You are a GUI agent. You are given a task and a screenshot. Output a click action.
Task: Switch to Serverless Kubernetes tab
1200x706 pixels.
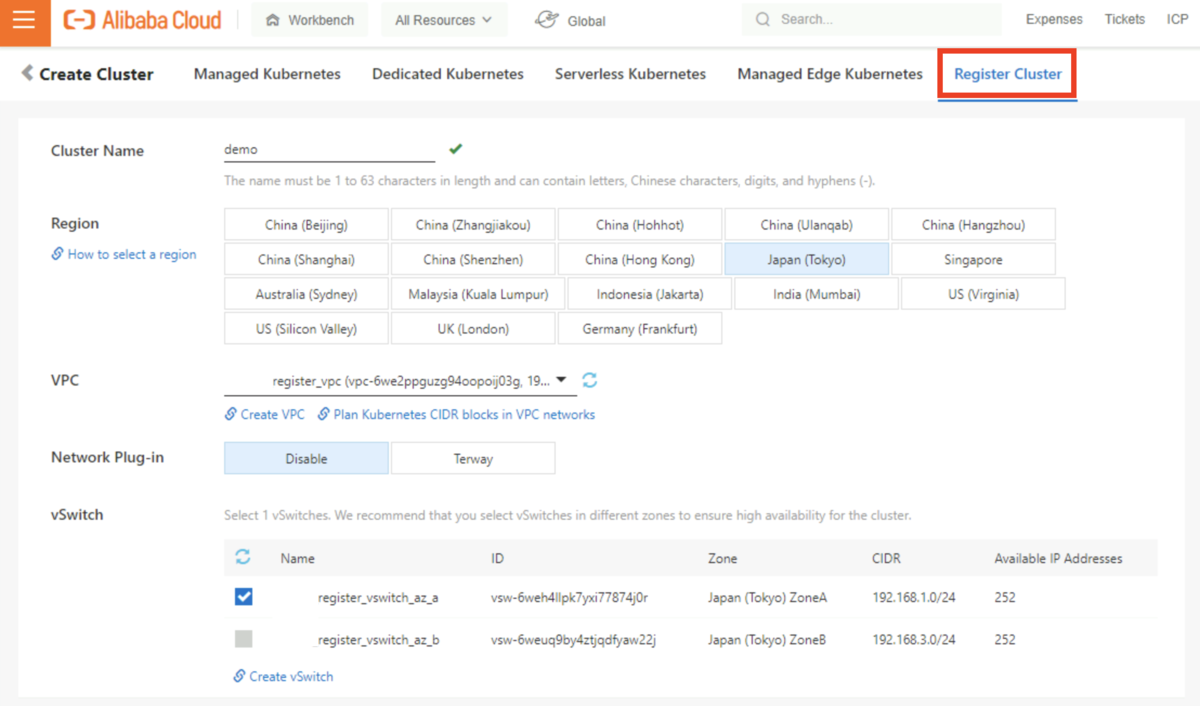click(630, 74)
